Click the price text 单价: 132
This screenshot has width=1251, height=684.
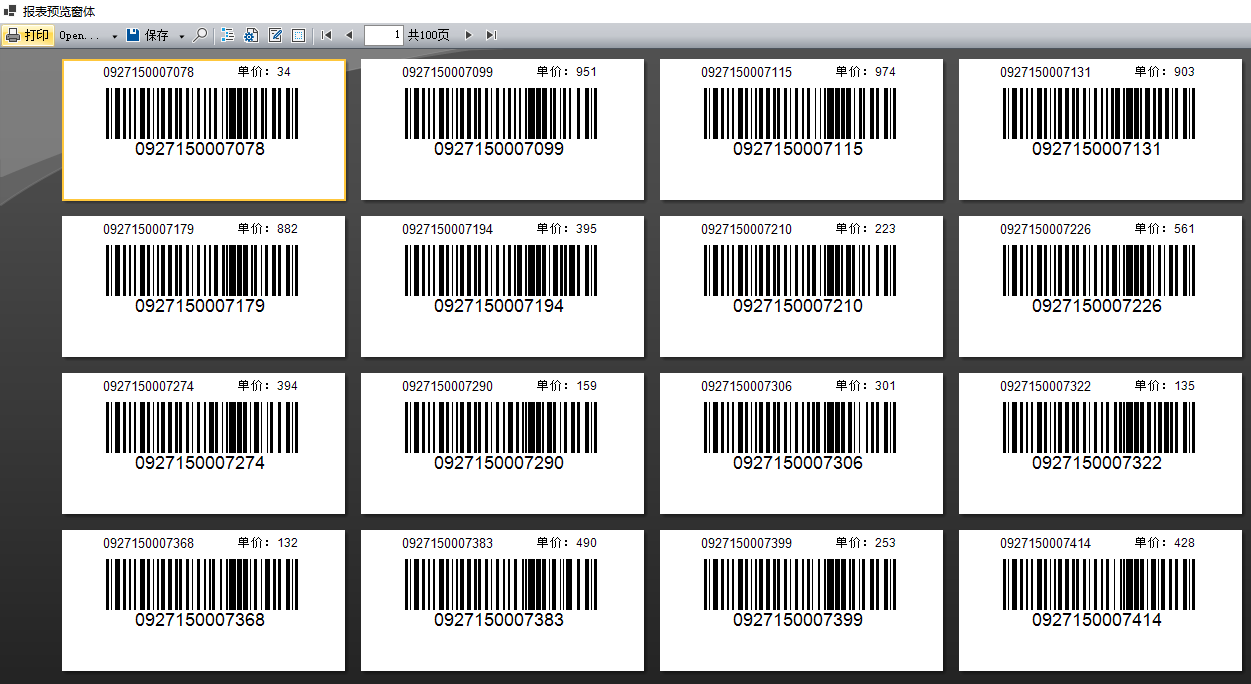point(267,543)
